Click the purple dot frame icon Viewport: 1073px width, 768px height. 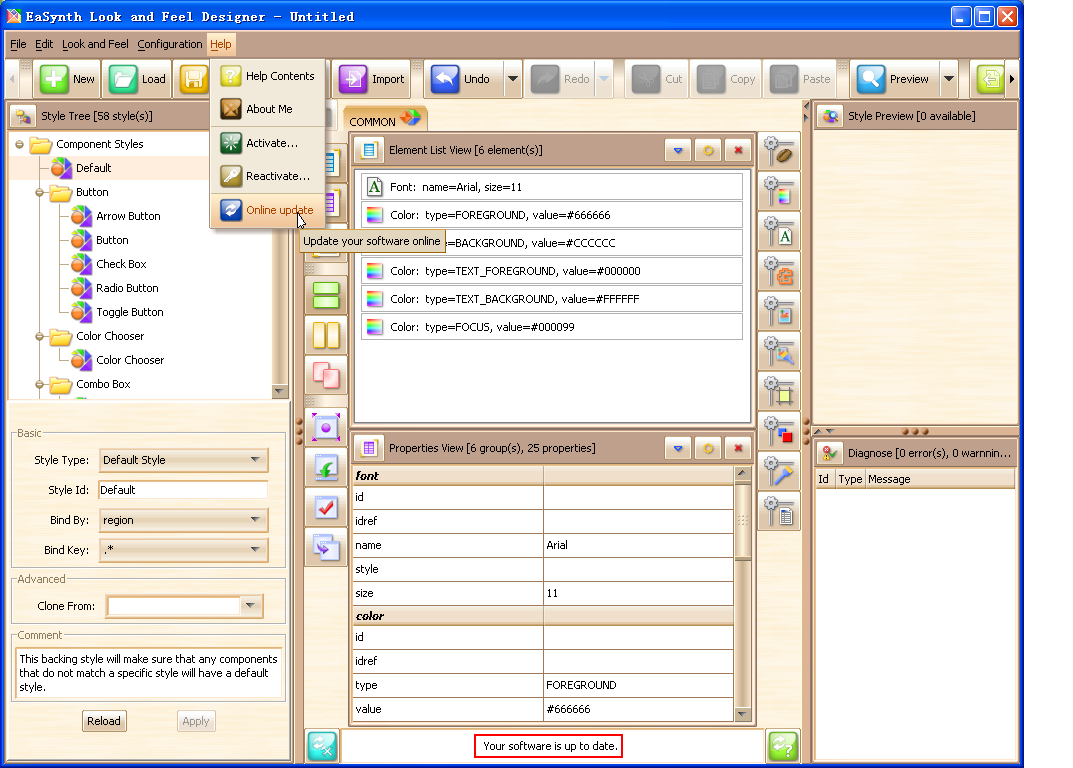326,428
